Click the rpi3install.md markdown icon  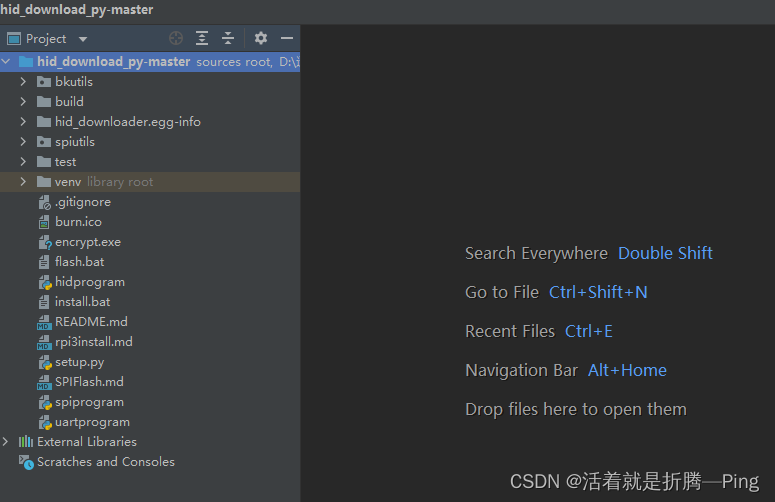tap(44, 342)
